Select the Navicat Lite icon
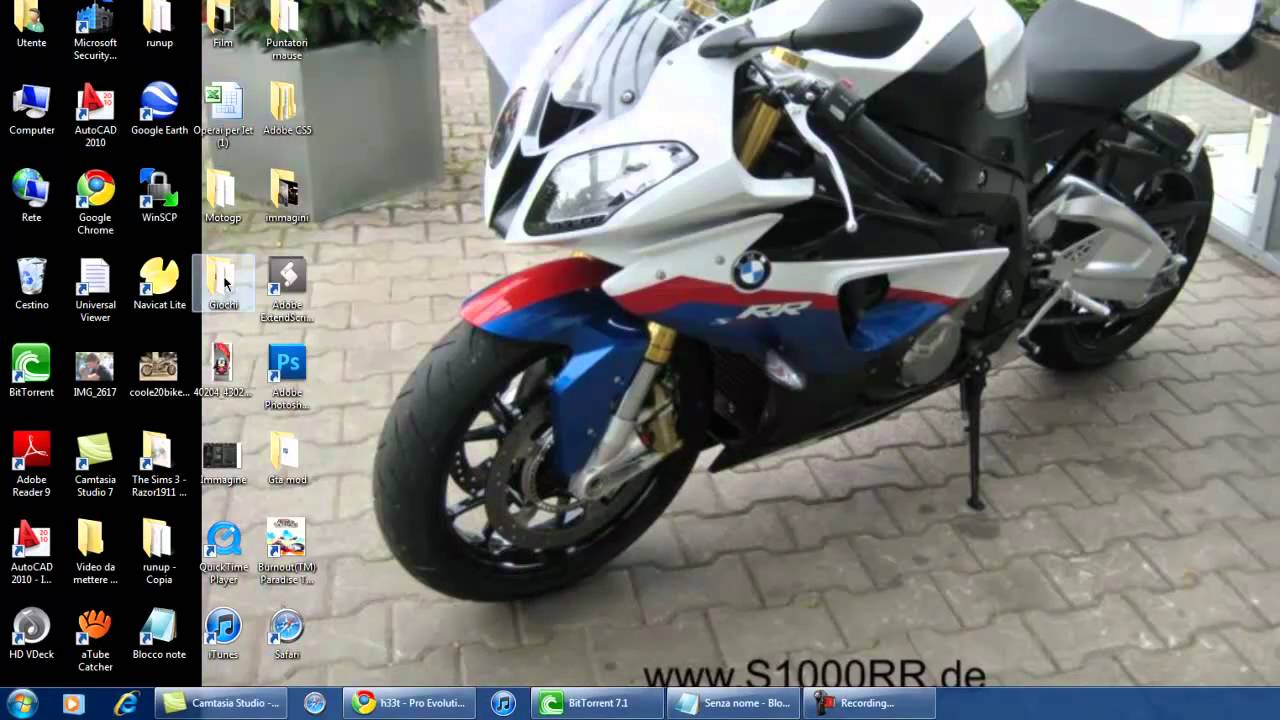1280x720 pixels. click(159, 278)
